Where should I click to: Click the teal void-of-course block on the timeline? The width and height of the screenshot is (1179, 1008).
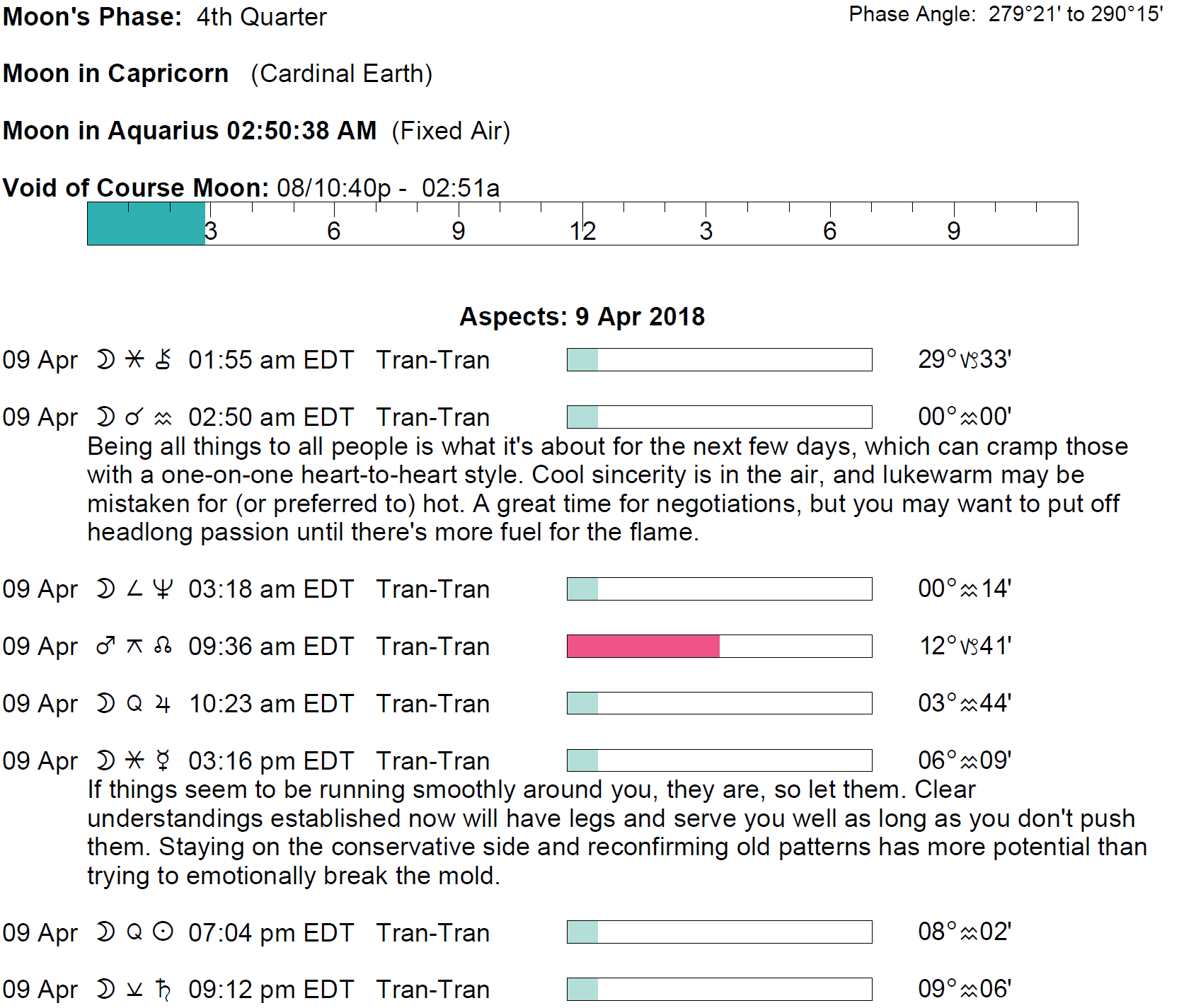tap(146, 224)
